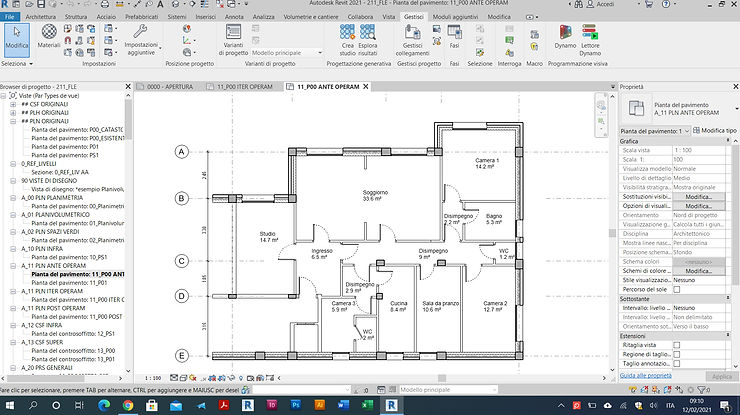The image size is (740, 415).
Task: Open Varianti di progetto dialog
Action: pos(233,40)
